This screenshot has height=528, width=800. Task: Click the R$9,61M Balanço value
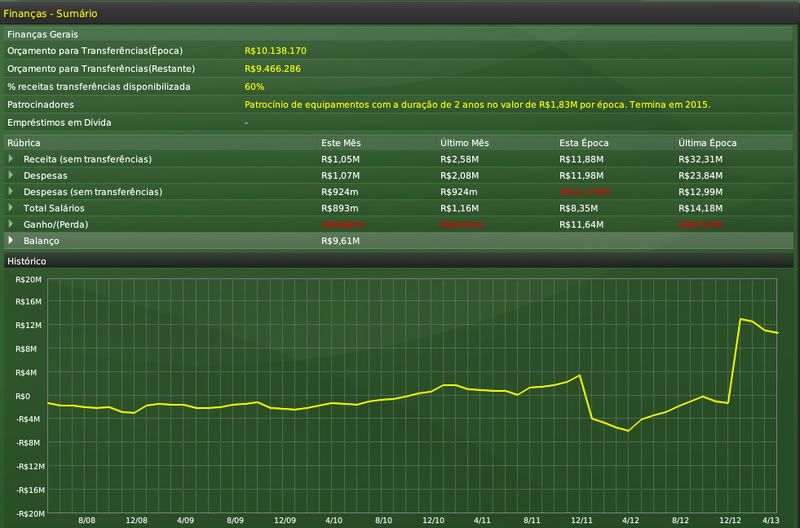(340, 241)
